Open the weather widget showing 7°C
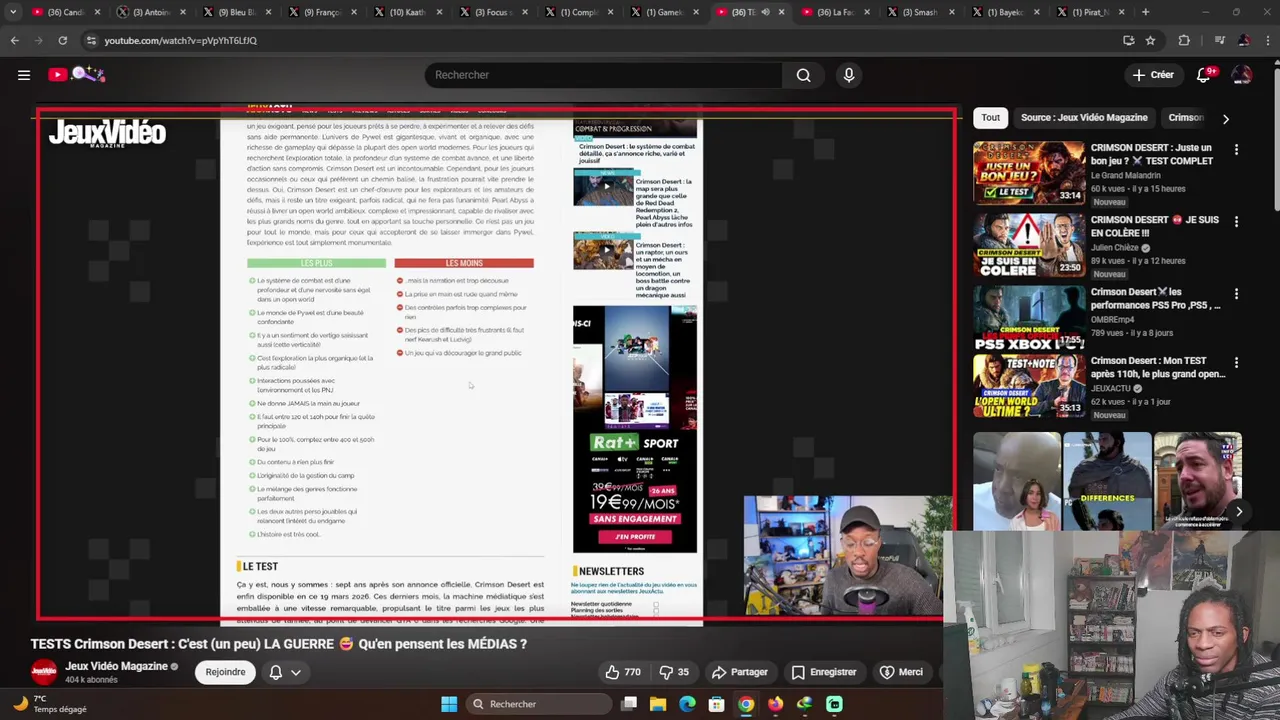 click(50, 704)
